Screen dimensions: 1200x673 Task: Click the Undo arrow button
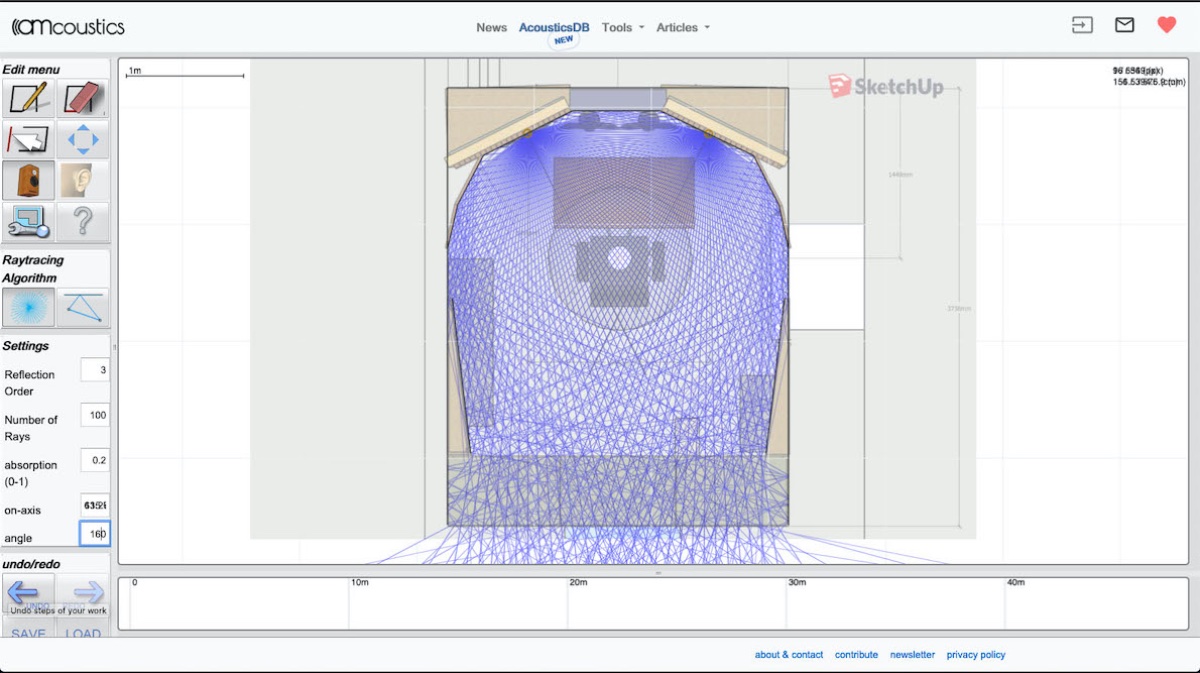[28, 592]
